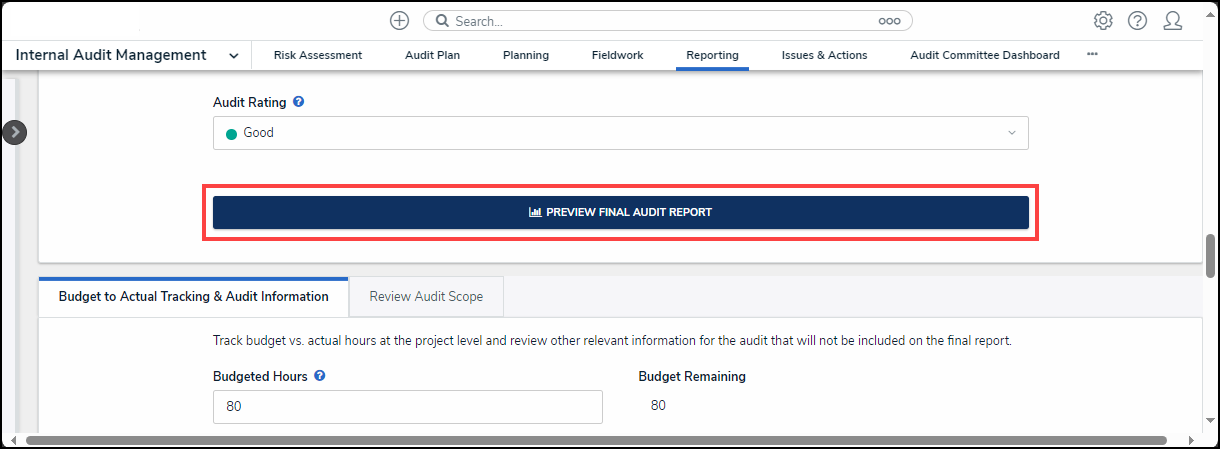Open the settings gear icon
Viewport: 1220px width, 449px height.
pyautogui.click(x=1103, y=21)
